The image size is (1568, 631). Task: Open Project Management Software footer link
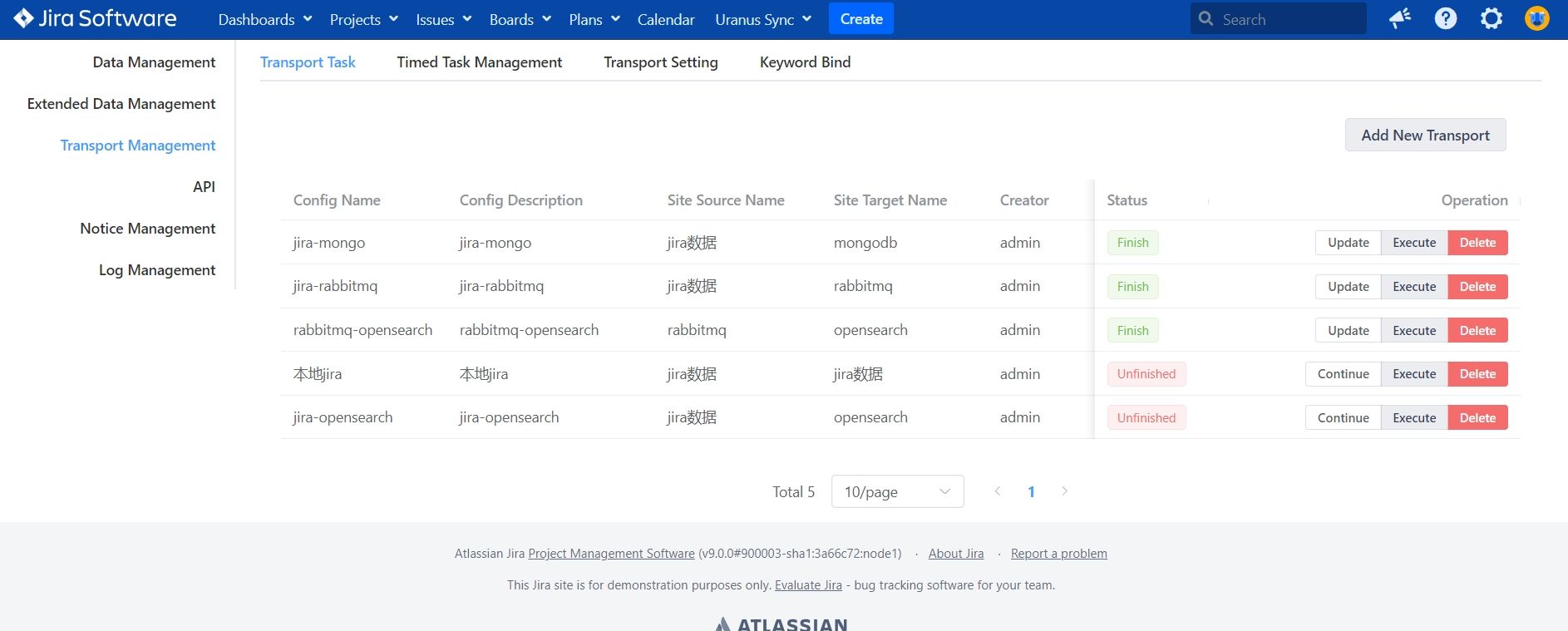611,554
